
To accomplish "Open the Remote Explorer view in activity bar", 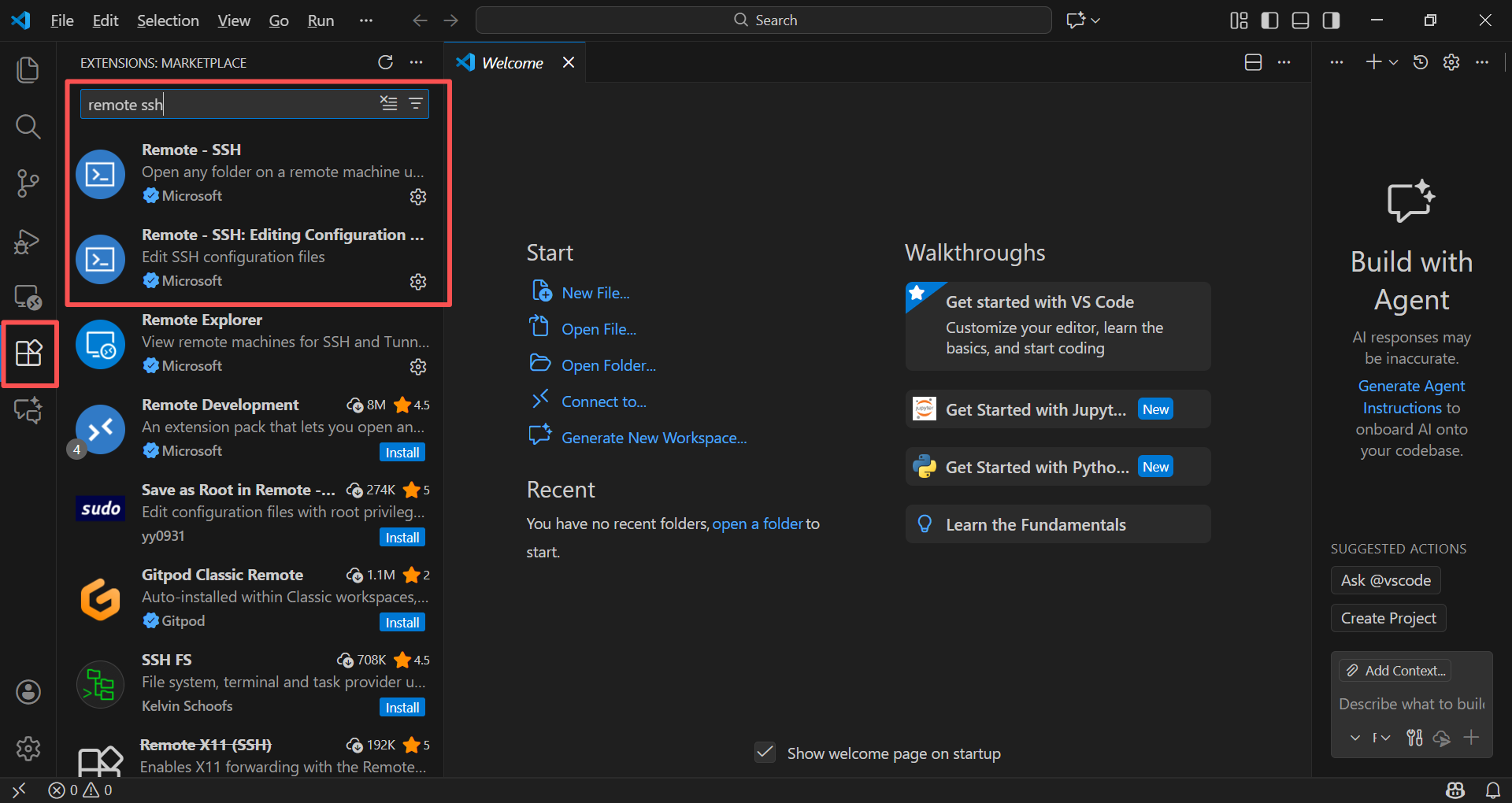I will 28,297.
